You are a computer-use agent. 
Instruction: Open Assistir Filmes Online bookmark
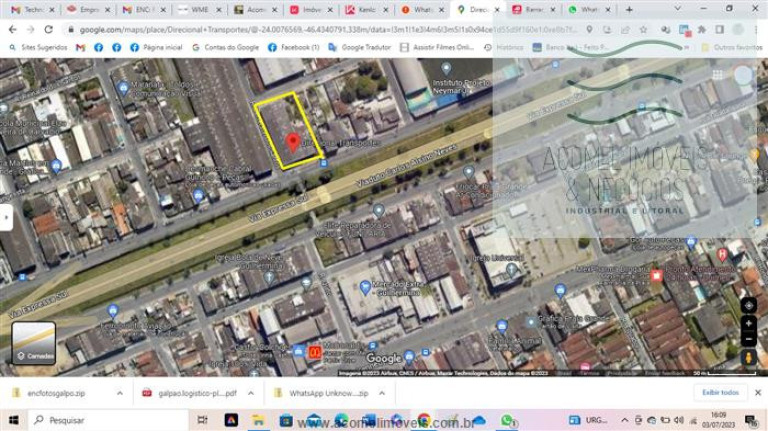point(437,48)
